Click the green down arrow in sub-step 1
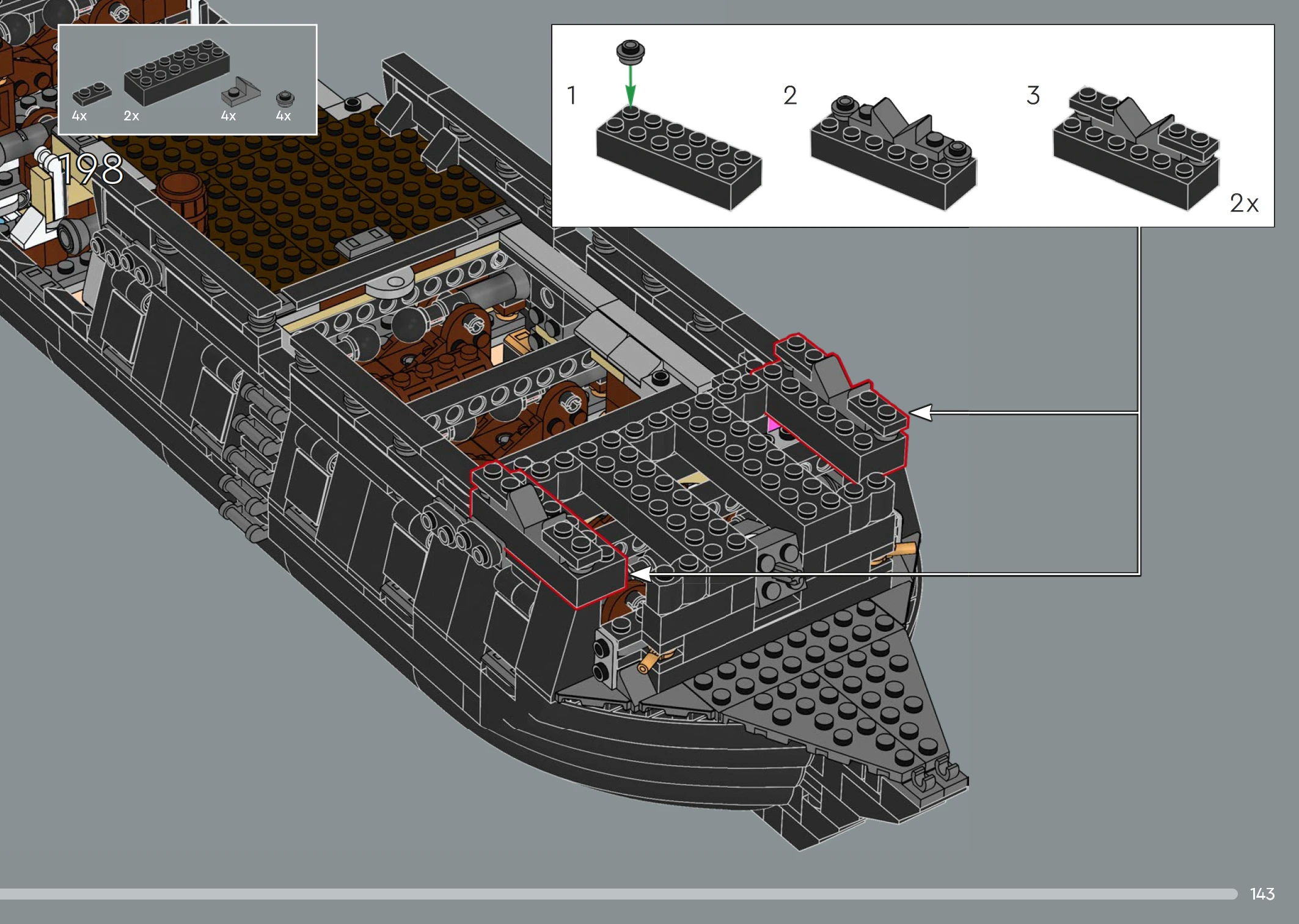1299x924 pixels. (630, 86)
